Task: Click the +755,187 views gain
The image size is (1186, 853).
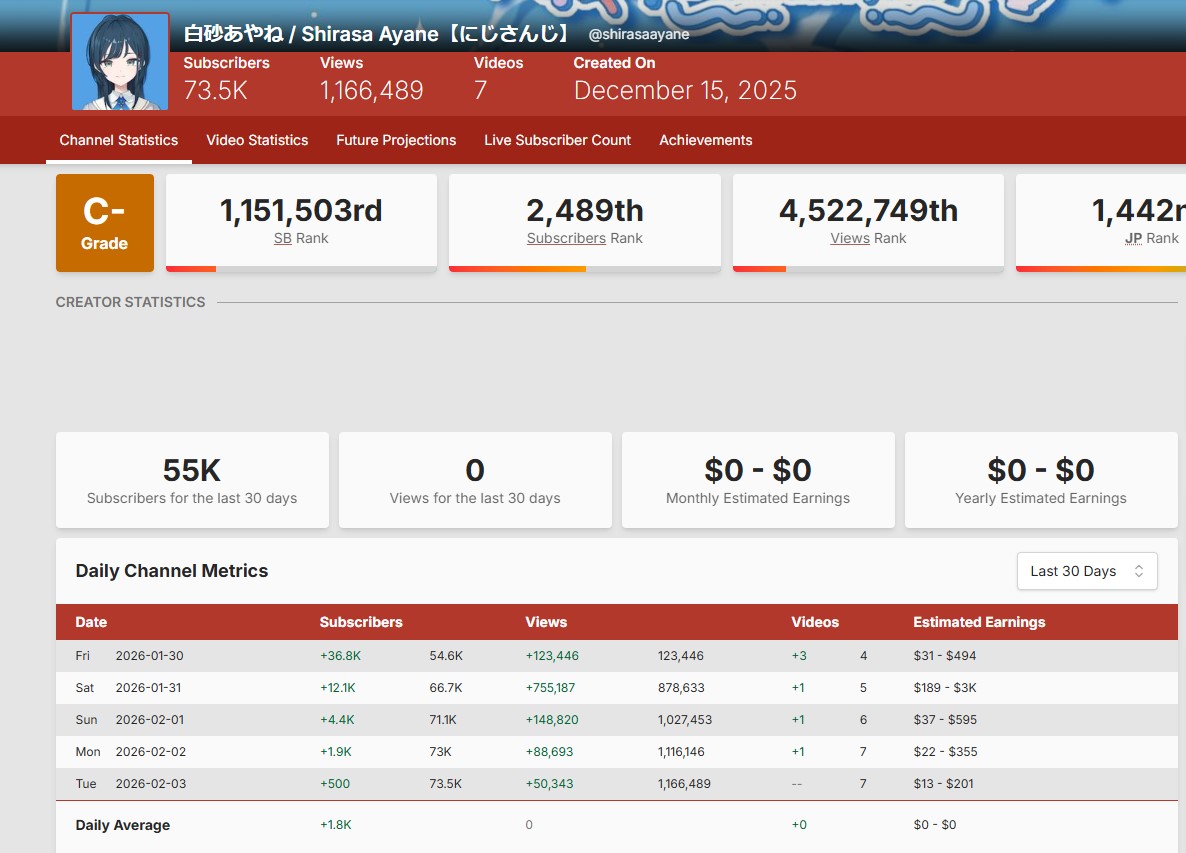Action: [550, 687]
